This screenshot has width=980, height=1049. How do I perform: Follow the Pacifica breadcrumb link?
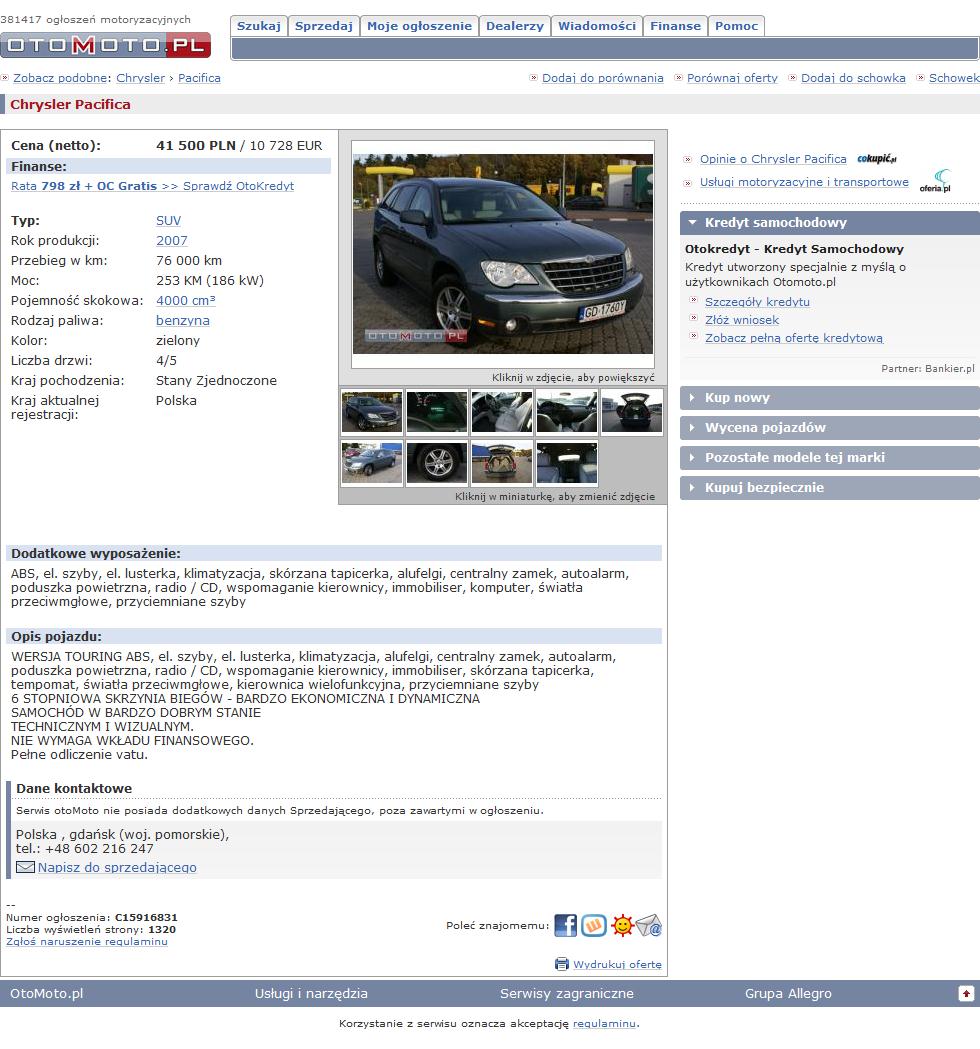point(199,78)
